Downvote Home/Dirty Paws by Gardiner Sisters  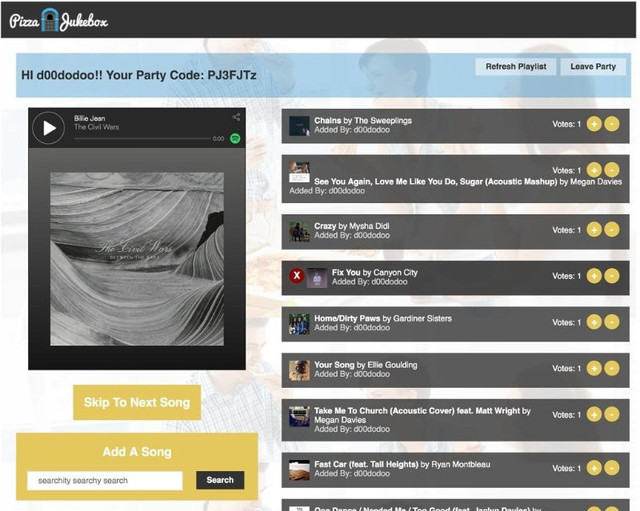point(611,322)
